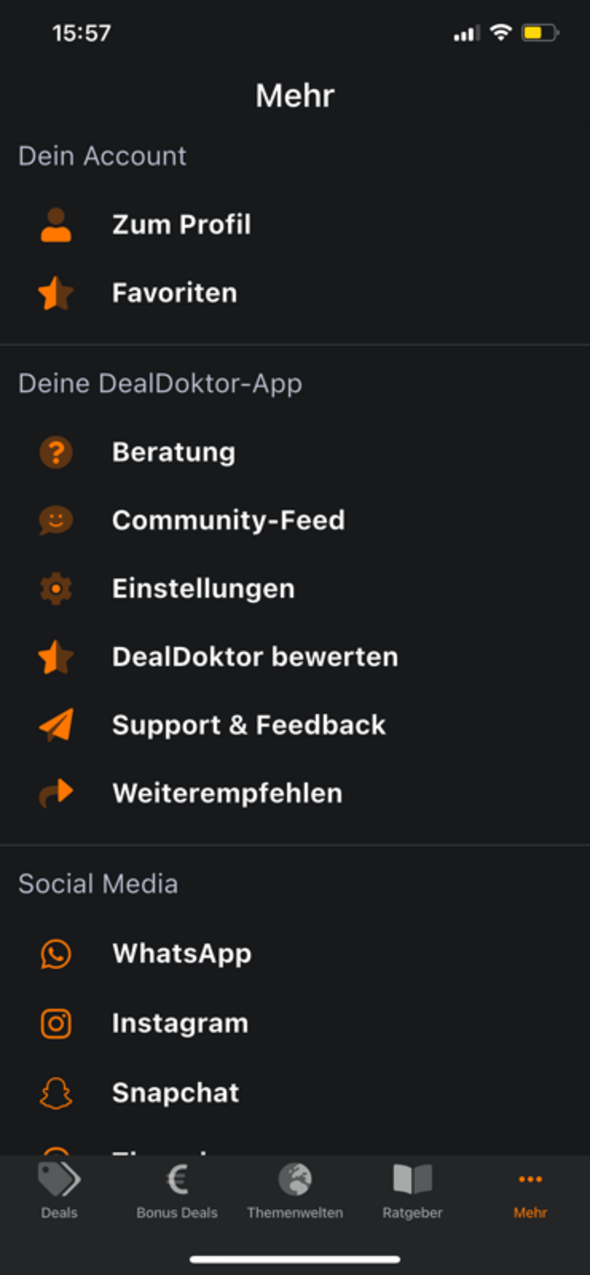The image size is (590, 1275).
Task: Select the Ratgeber tab
Action: (412, 1190)
